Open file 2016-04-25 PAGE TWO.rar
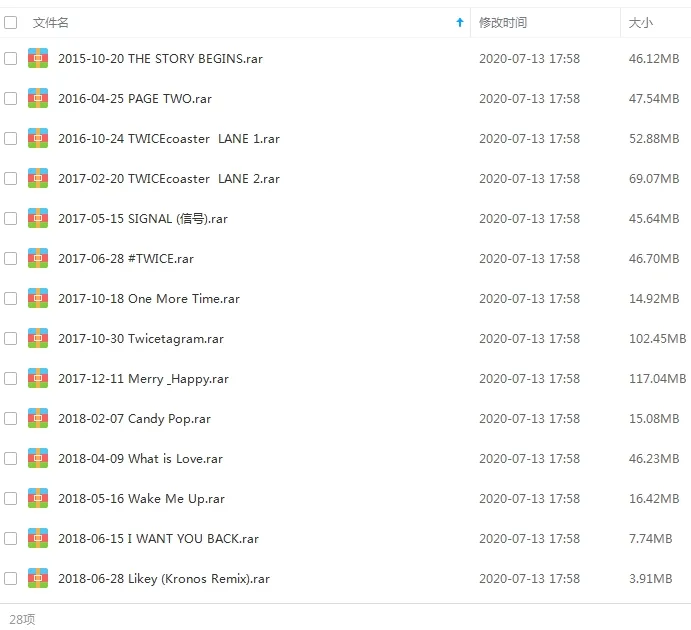Image resolution: width=691 pixels, height=630 pixels. [135, 99]
